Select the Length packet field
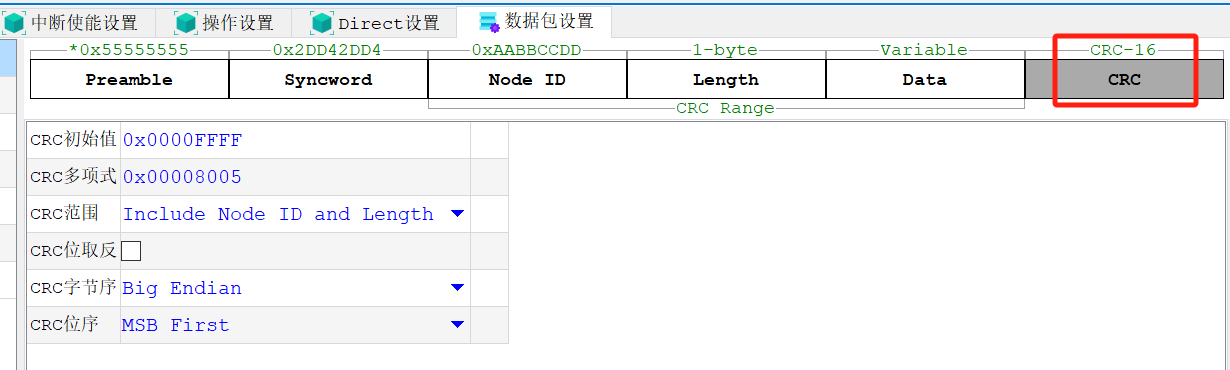Screen dimensions: 1230x370 (726, 79)
